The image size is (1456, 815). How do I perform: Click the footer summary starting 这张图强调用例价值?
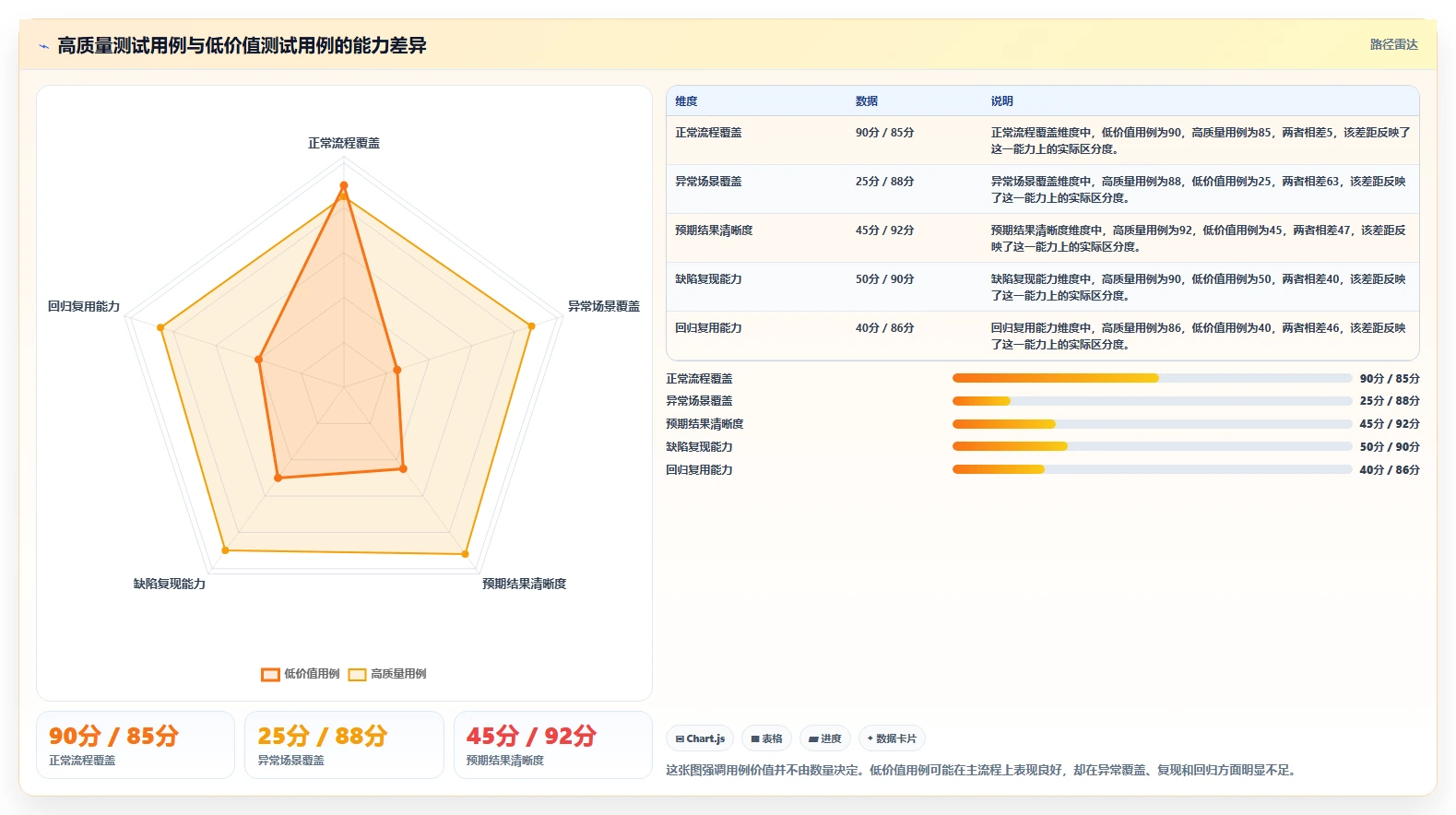coord(983,770)
